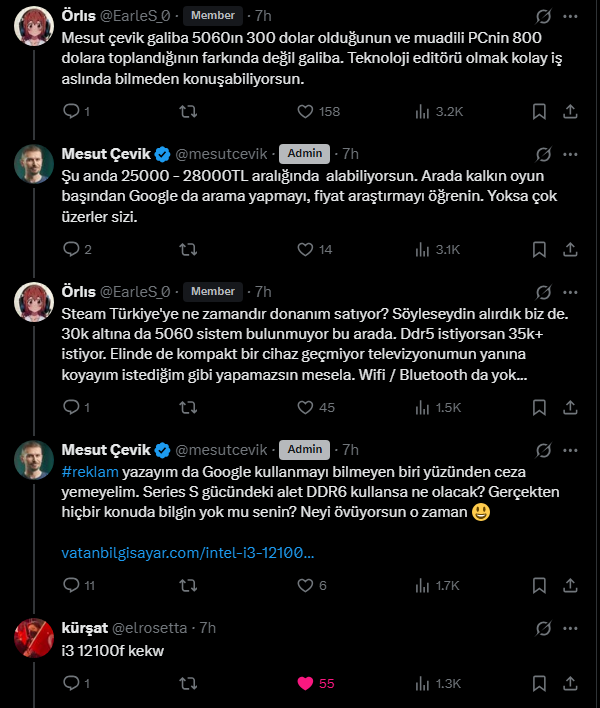Open the three-dot menu on kürşat's tweet

(570, 628)
